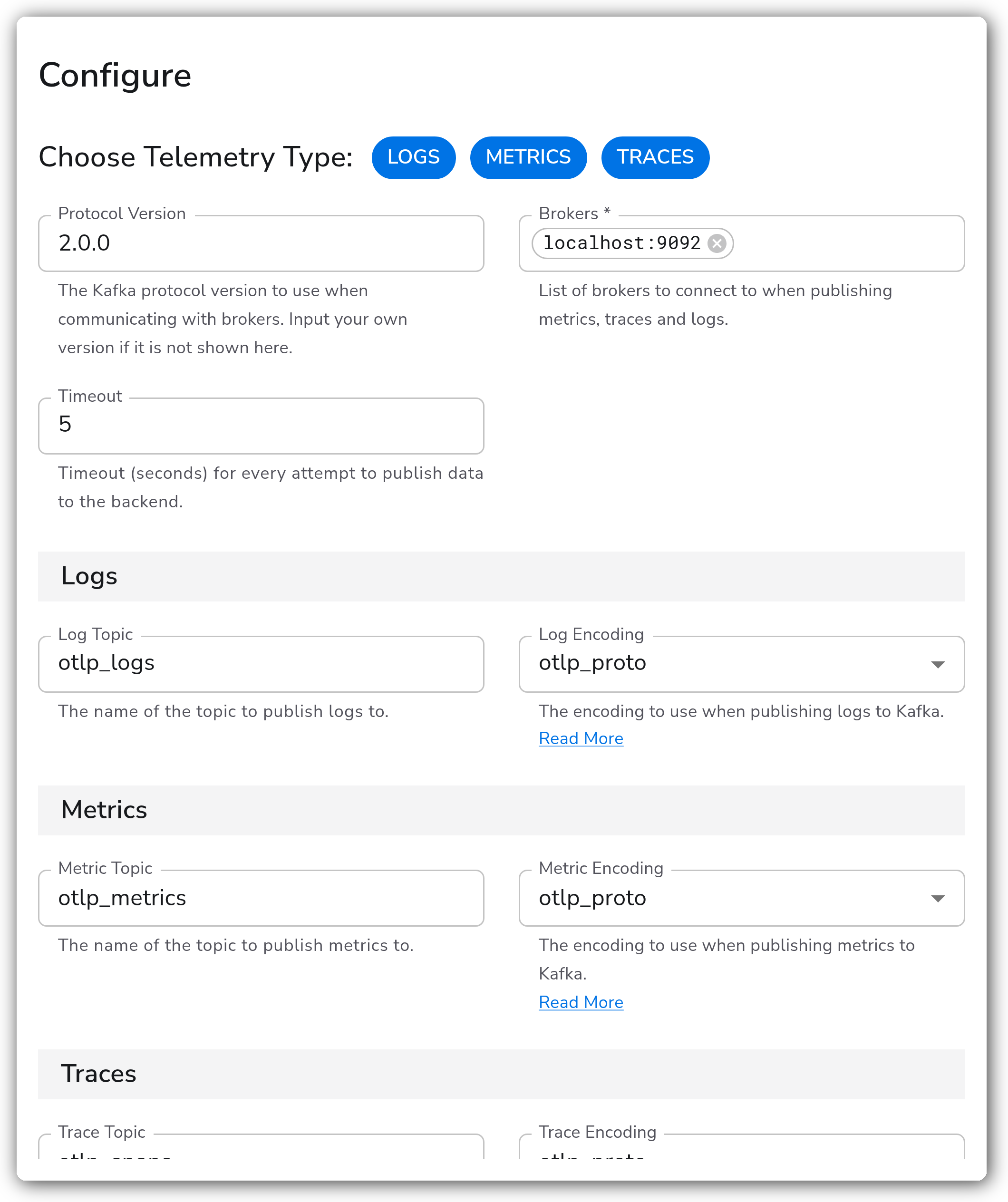Click the Logs section header
1008x1202 pixels.
501,576
